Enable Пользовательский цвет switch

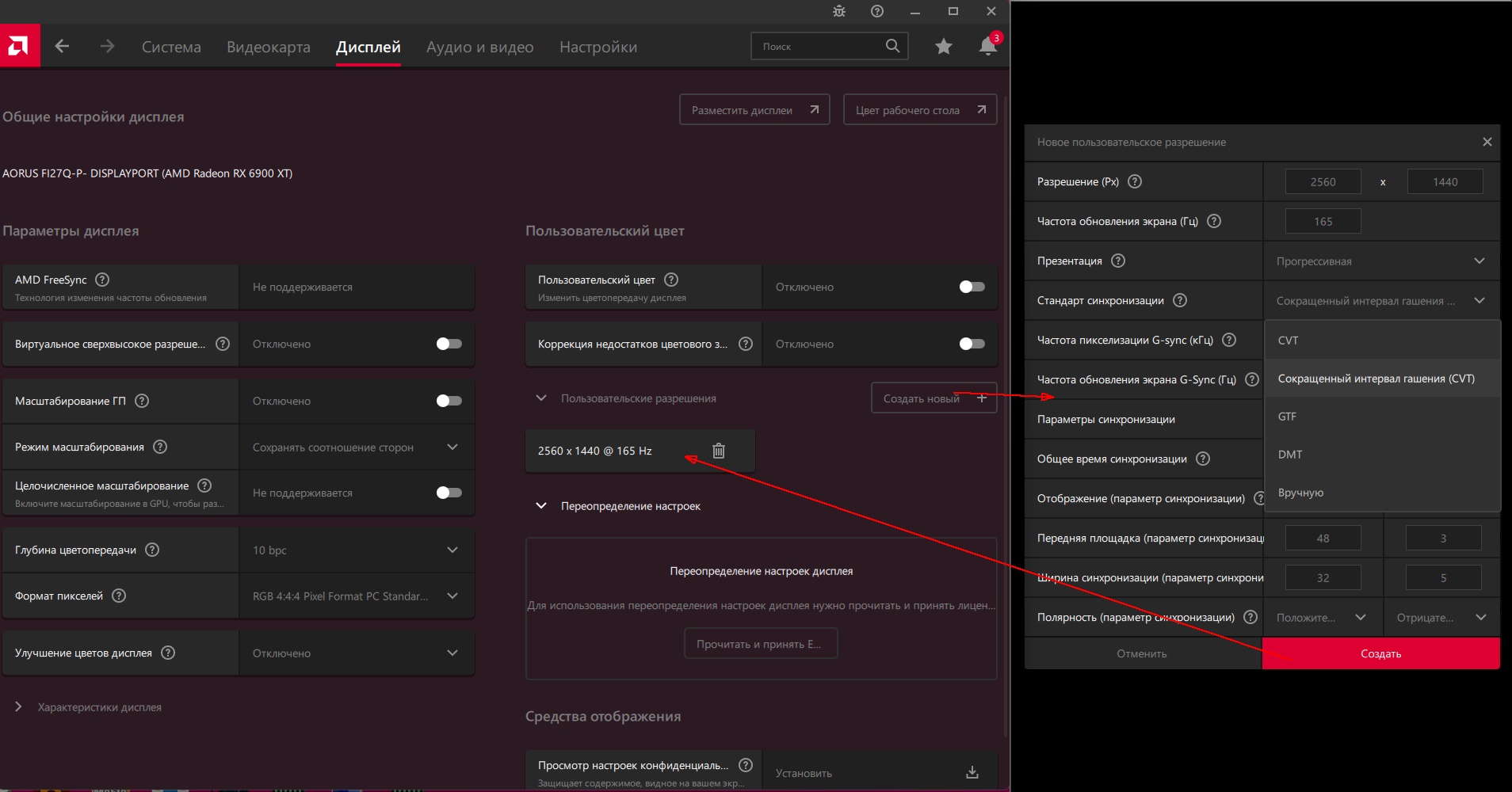[x=972, y=287]
